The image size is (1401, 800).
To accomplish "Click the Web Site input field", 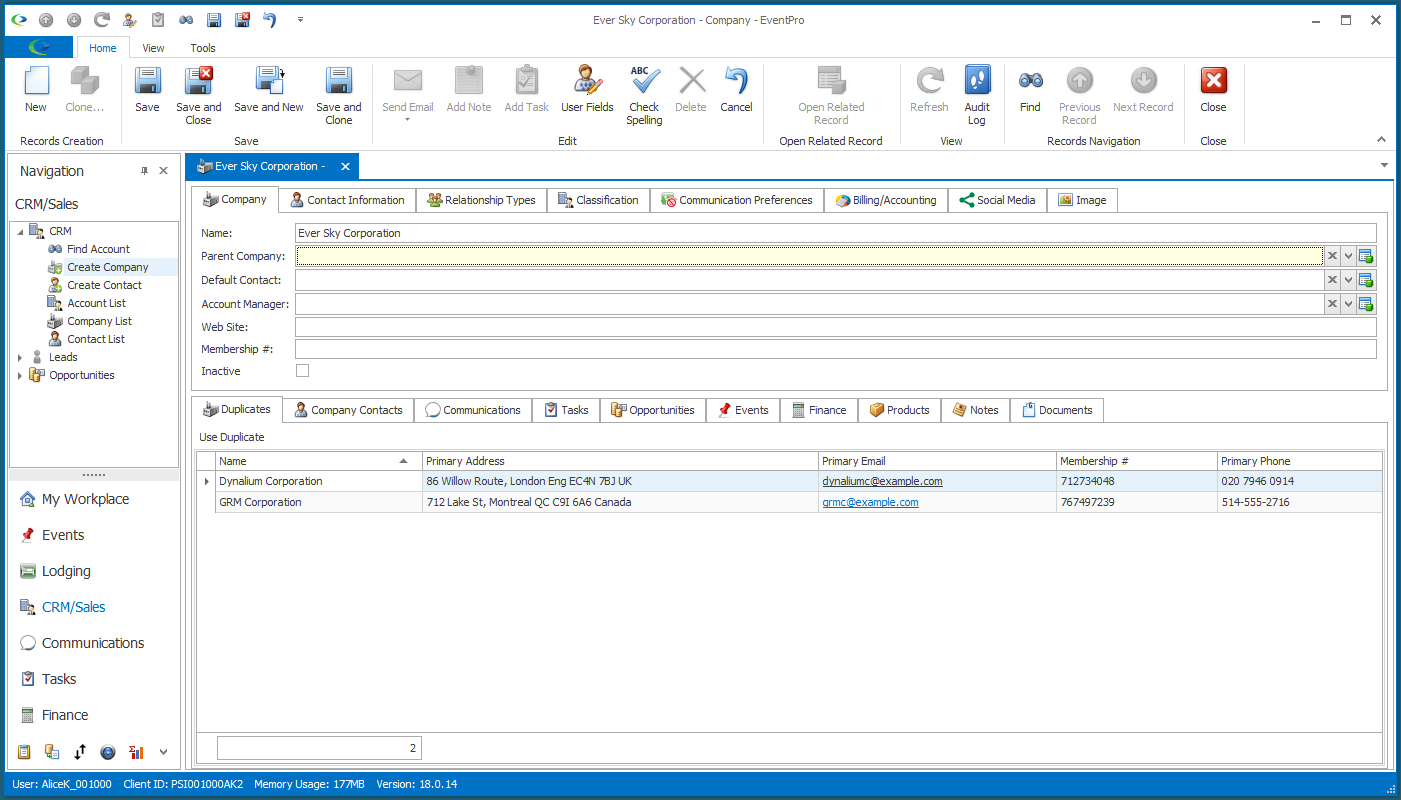I will pyautogui.click(x=835, y=327).
